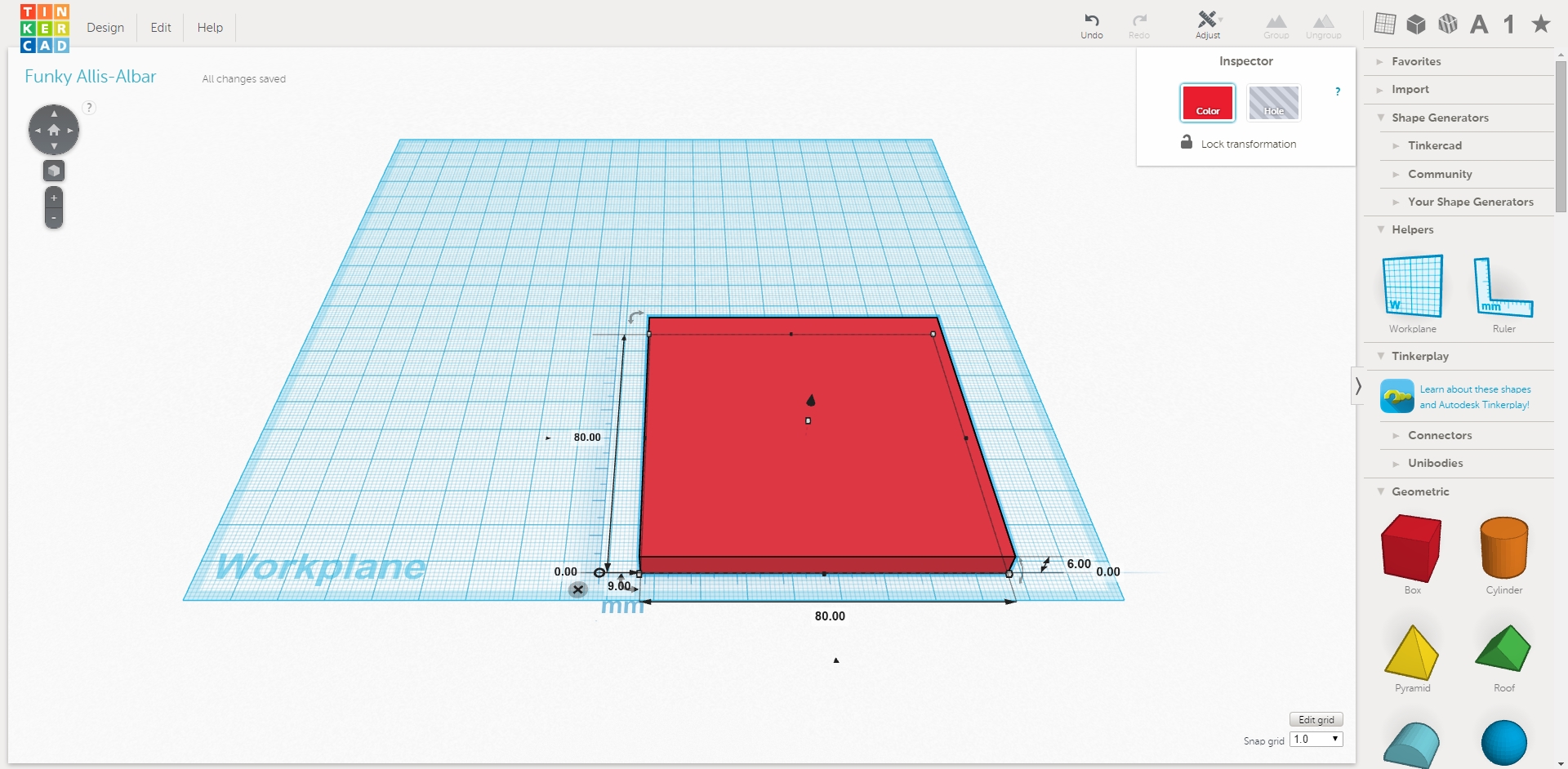1568x769 pixels.
Task: Click the 9.00 ruler offset value
Action: pos(619,586)
